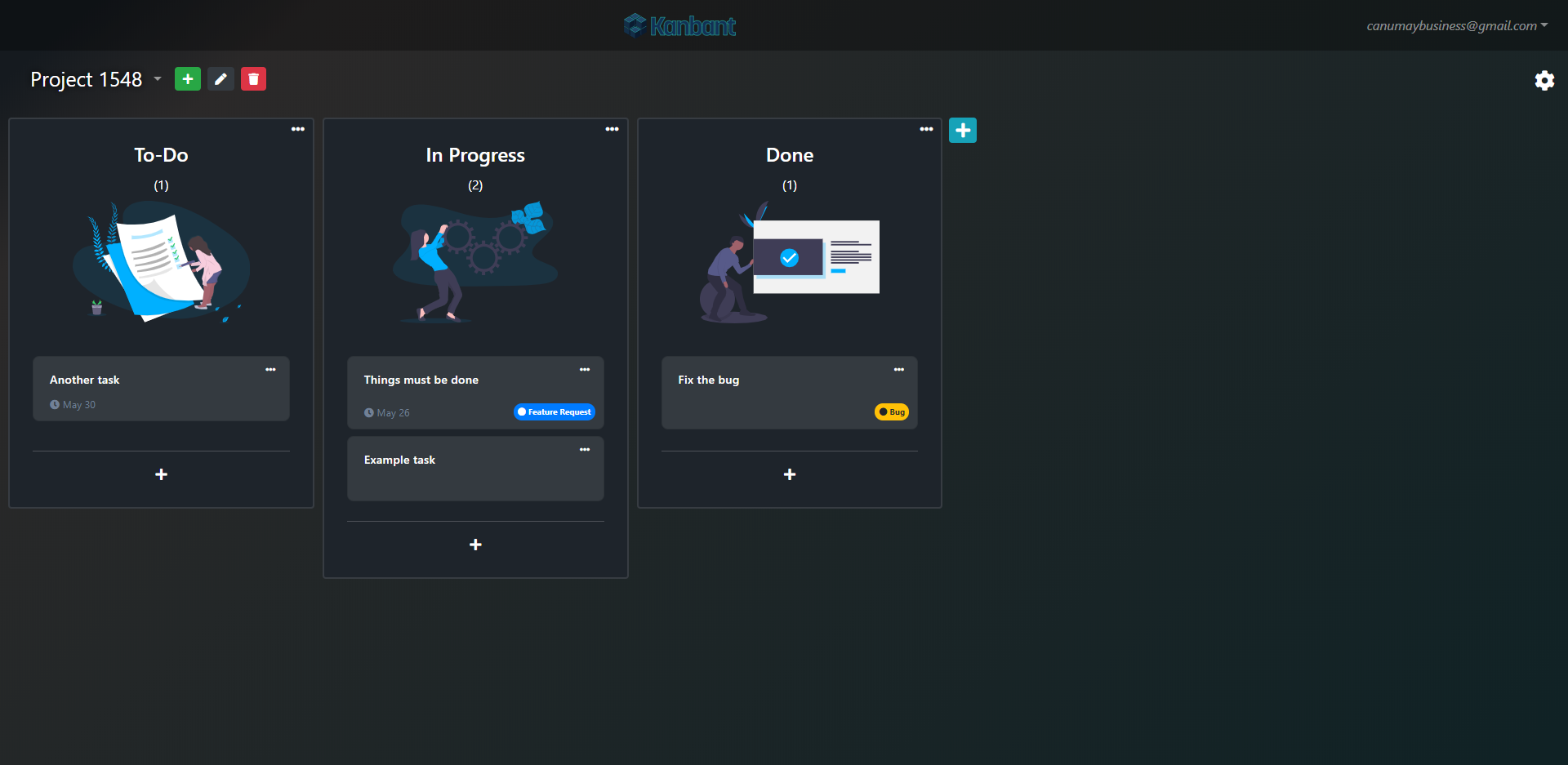Open the Things must be done card
1568x765 pixels.
475,393
